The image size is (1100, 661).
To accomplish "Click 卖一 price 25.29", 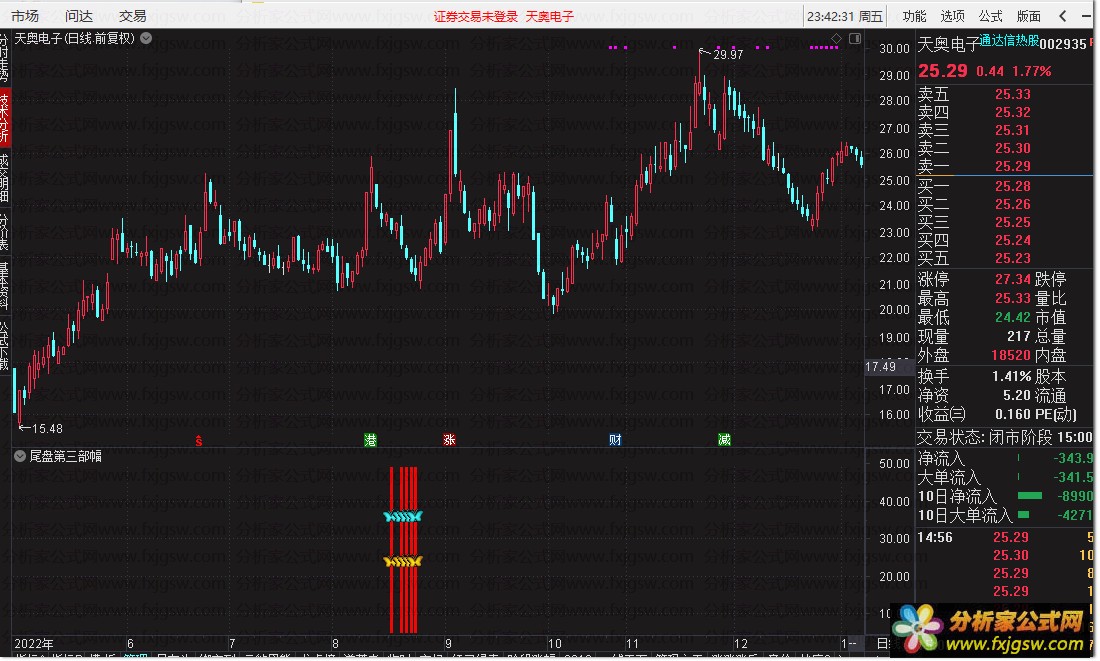I will (x=1012, y=166).
